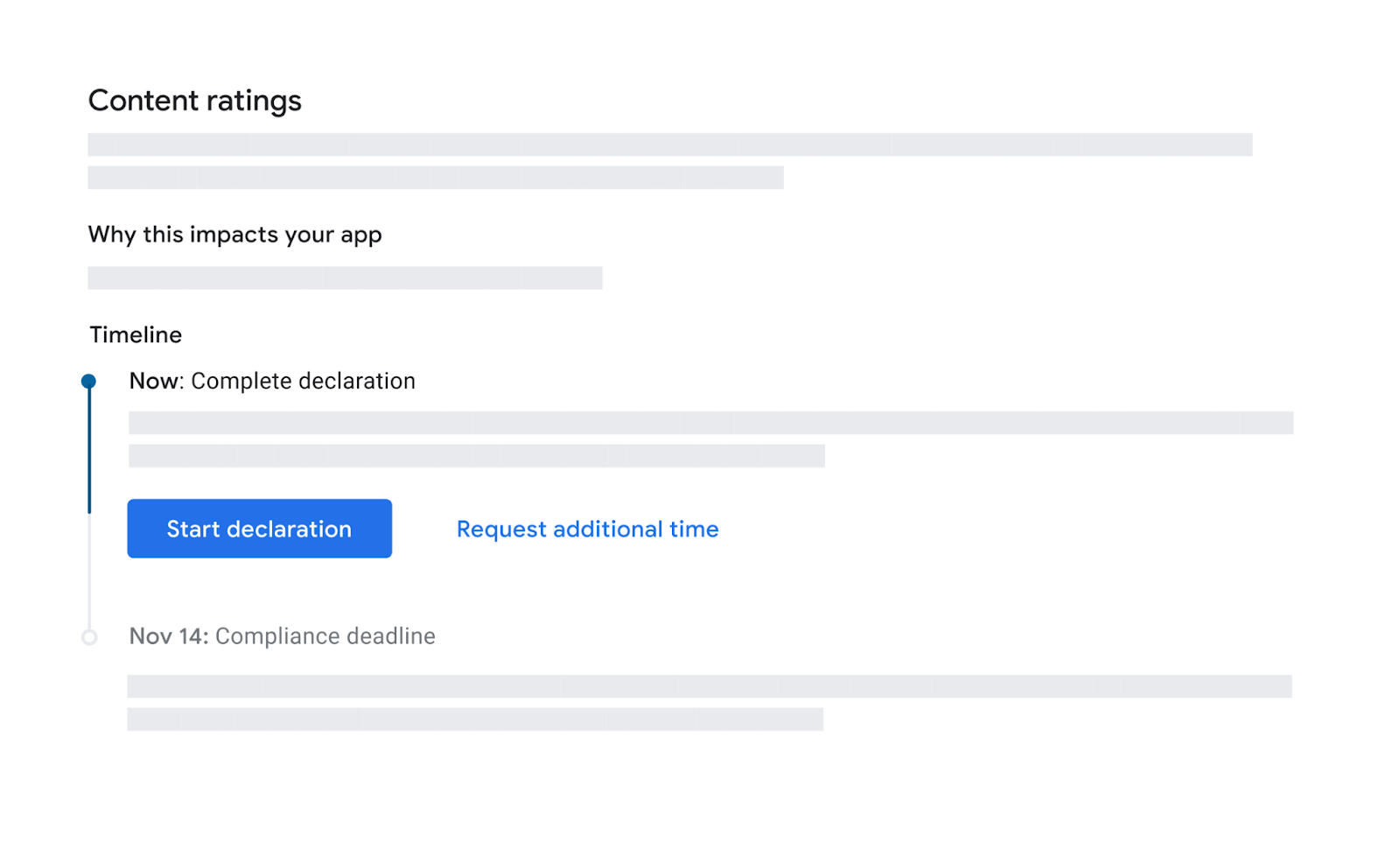Click the long placeholder bar under Complete declaration

(710, 423)
